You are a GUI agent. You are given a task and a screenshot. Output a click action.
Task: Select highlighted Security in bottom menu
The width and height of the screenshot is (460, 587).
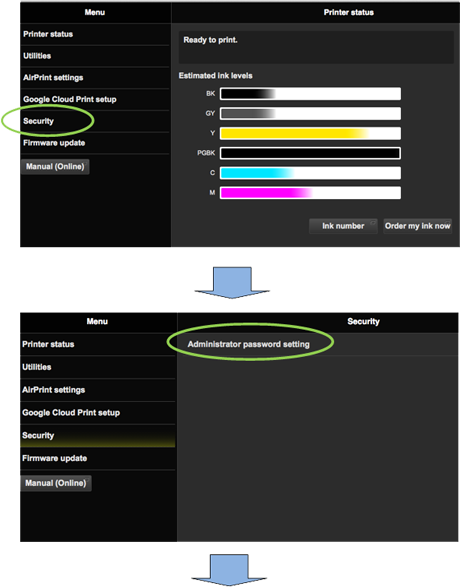(x=98, y=436)
